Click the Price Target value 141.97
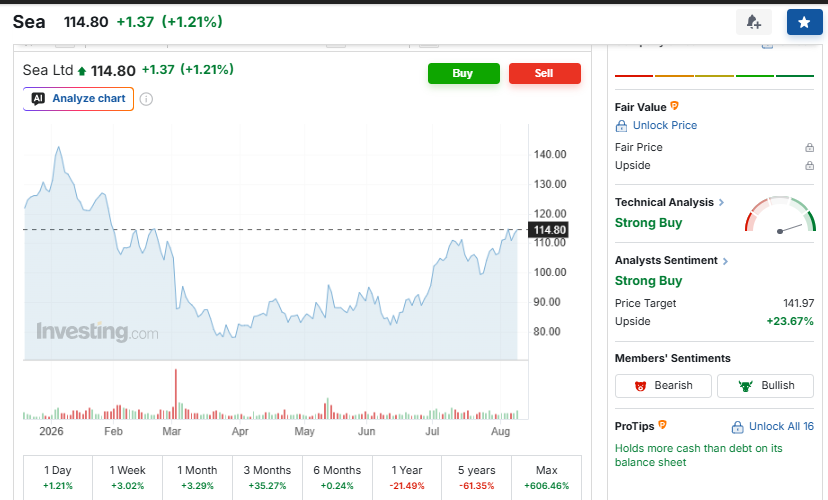The image size is (828, 500). (x=798, y=304)
